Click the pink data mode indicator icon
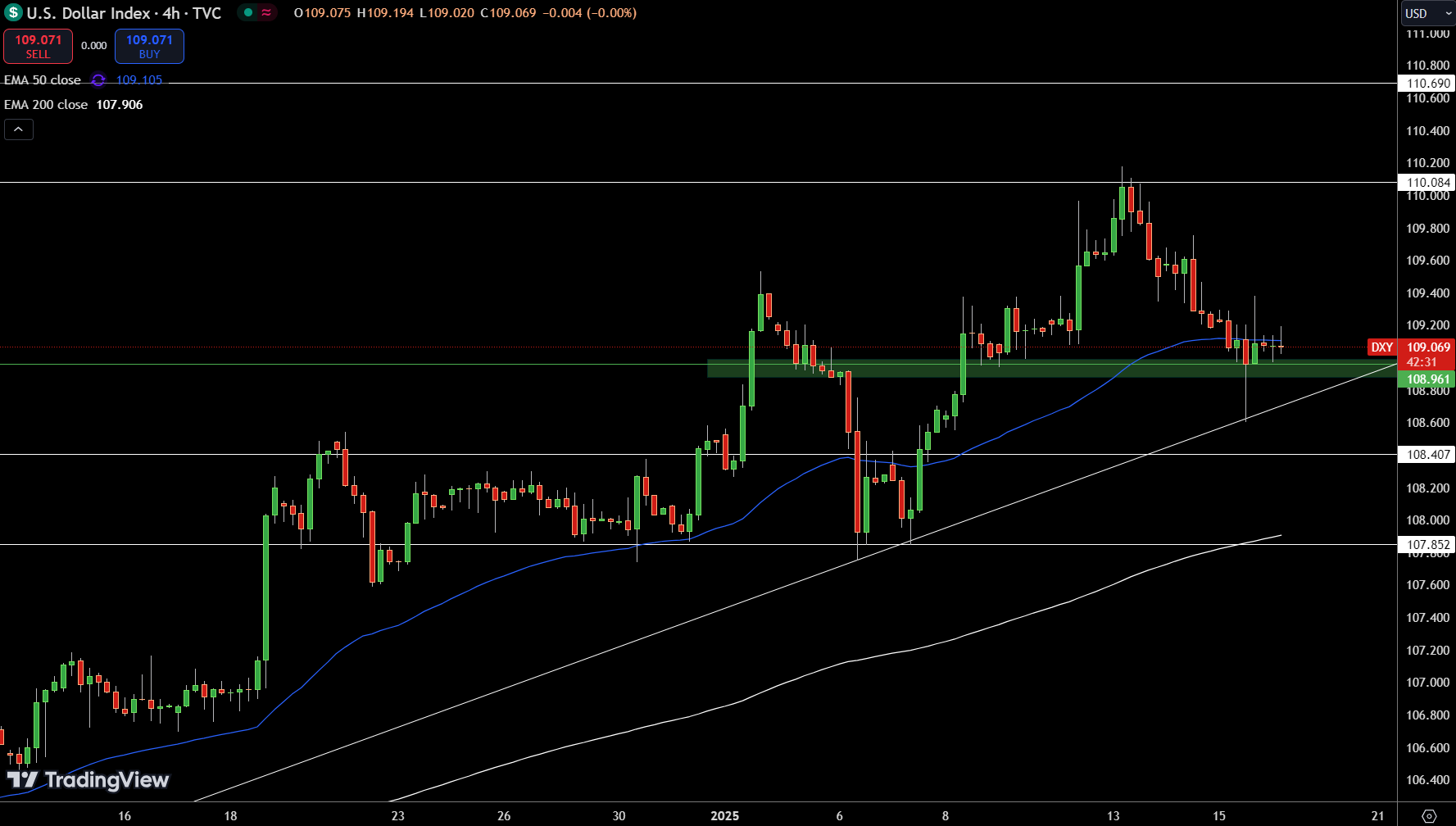This screenshot has width=1456, height=826. click(267, 12)
